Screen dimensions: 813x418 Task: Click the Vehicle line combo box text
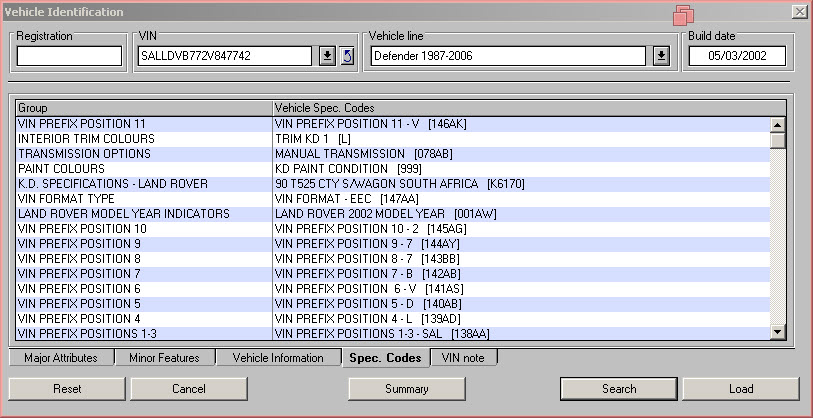coord(508,56)
